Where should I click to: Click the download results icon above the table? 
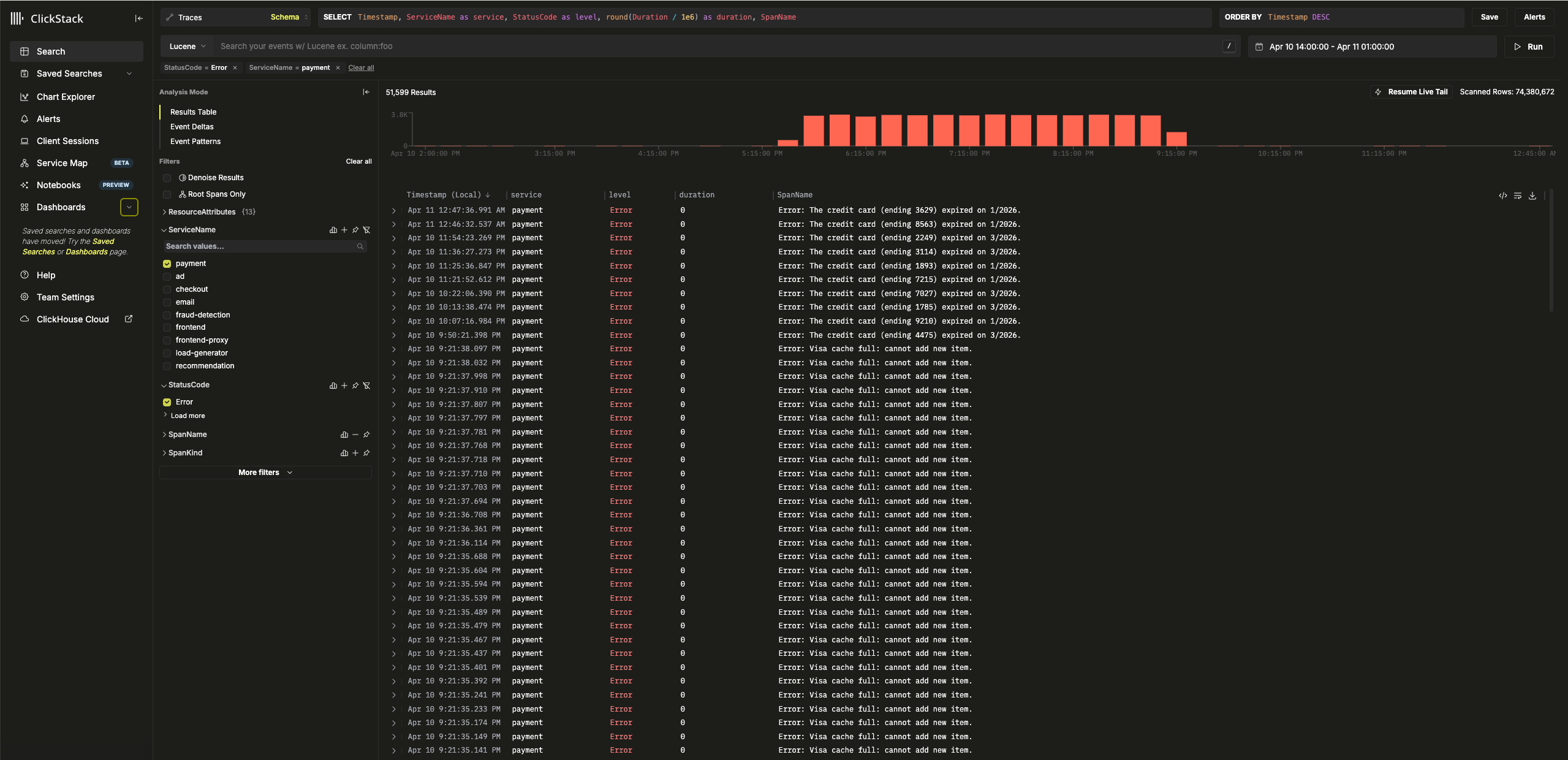[x=1532, y=196]
